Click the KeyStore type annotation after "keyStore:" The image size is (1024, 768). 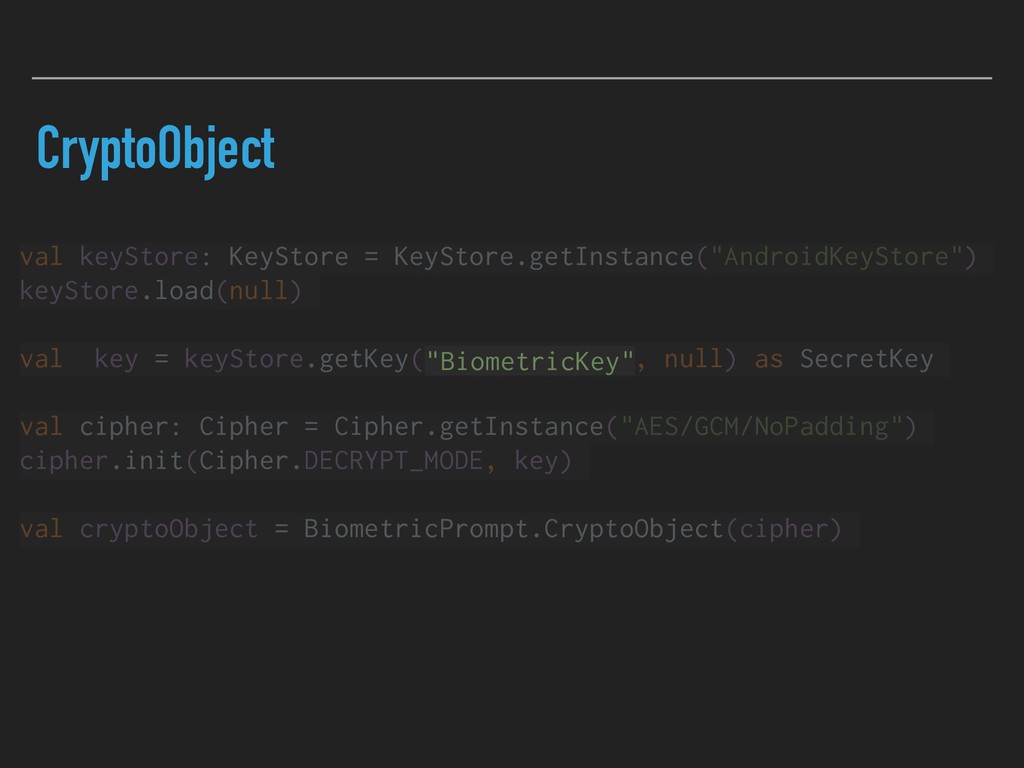click(x=288, y=257)
